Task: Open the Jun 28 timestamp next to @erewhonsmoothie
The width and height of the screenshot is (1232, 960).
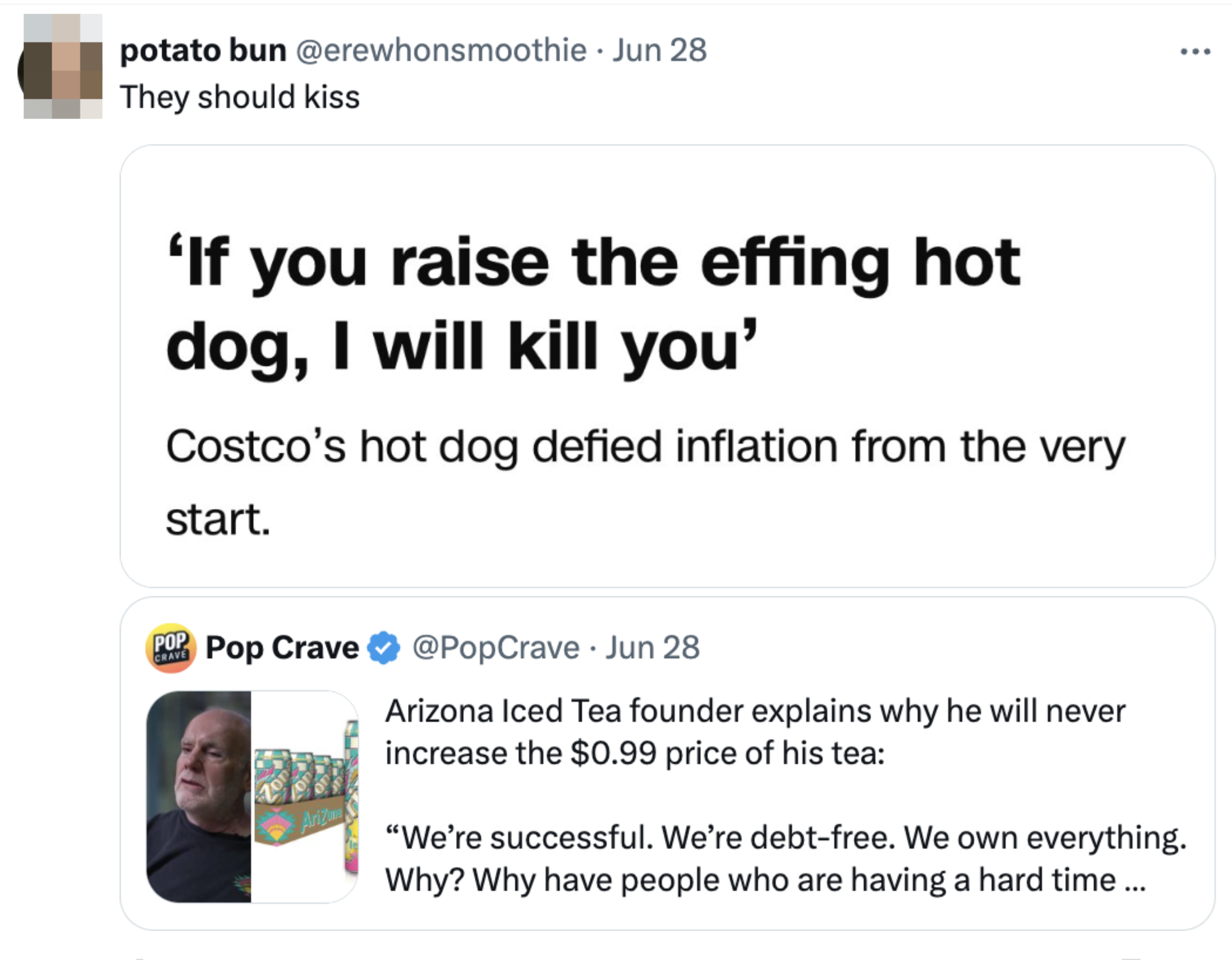Action: click(659, 51)
